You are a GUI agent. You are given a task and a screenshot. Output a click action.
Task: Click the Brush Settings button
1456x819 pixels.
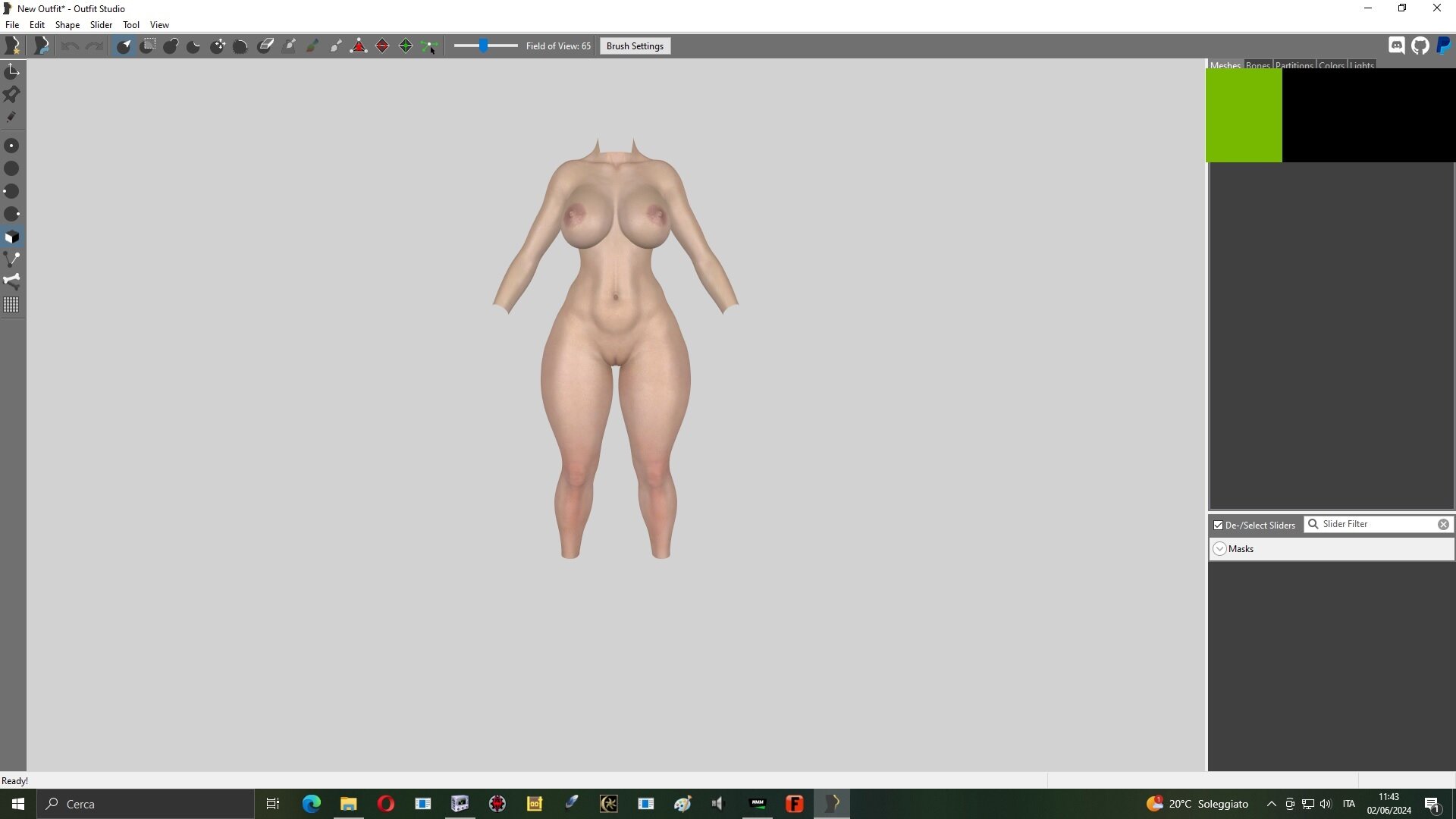(x=635, y=45)
